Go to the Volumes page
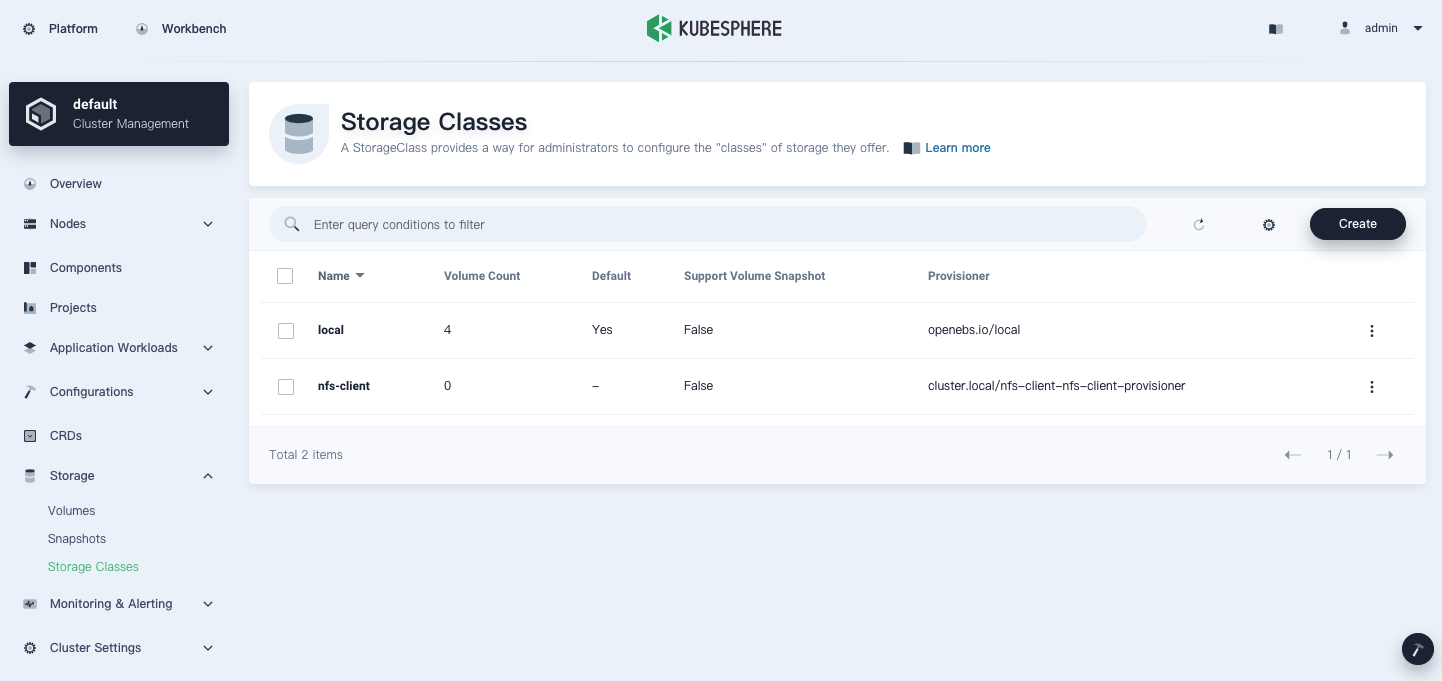Viewport: 1442px width, 681px height. (x=71, y=510)
